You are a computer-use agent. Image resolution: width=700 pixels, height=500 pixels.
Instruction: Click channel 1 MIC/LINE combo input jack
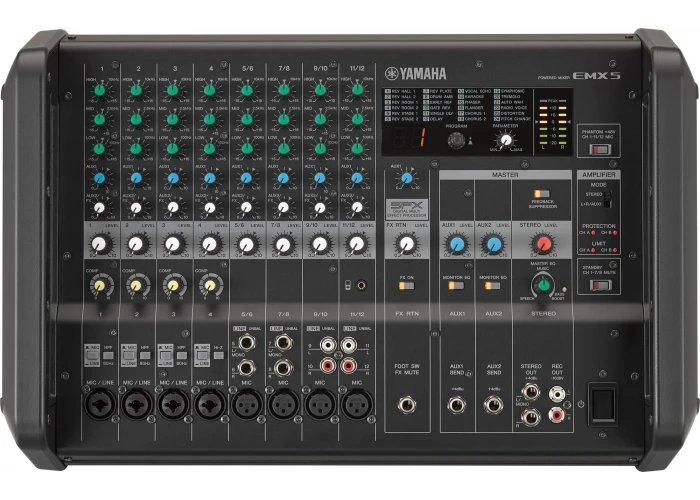tap(100, 404)
